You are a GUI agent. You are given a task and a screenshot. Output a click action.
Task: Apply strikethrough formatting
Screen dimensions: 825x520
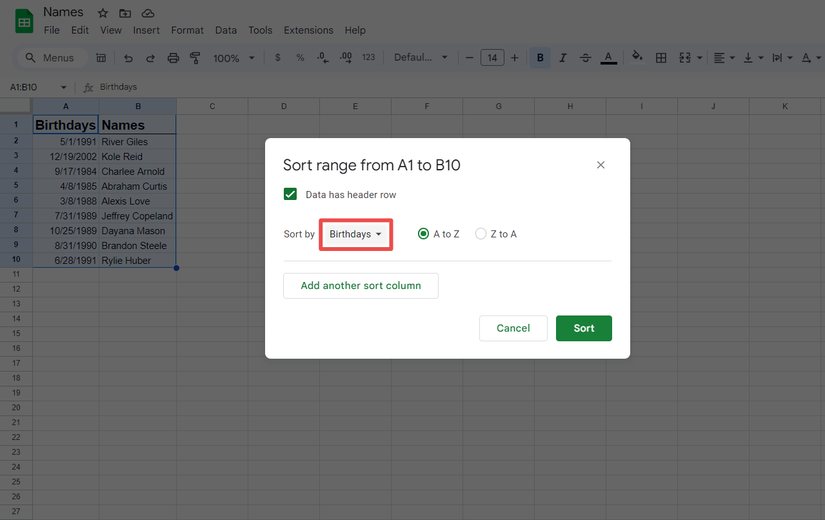585,58
